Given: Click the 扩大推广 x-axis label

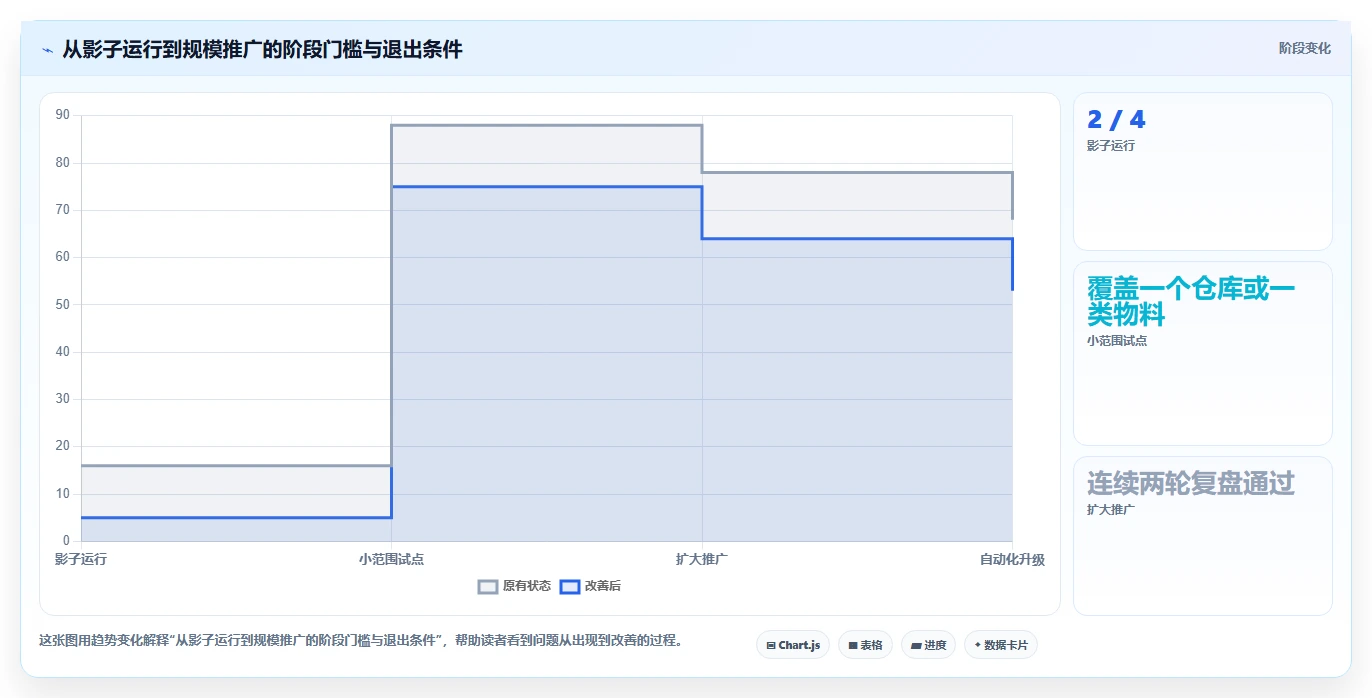Looking at the screenshot, I should (702, 559).
